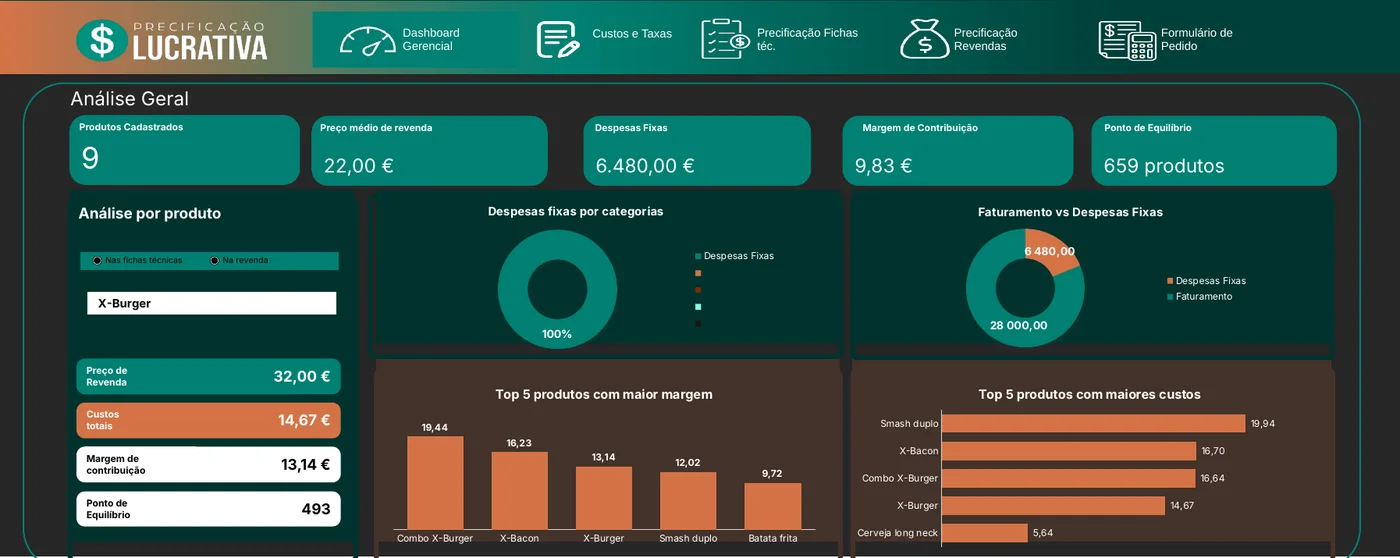1400x558 pixels.
Task: Click the Custos totais 14,67 € box
Action: pos(208,420)
